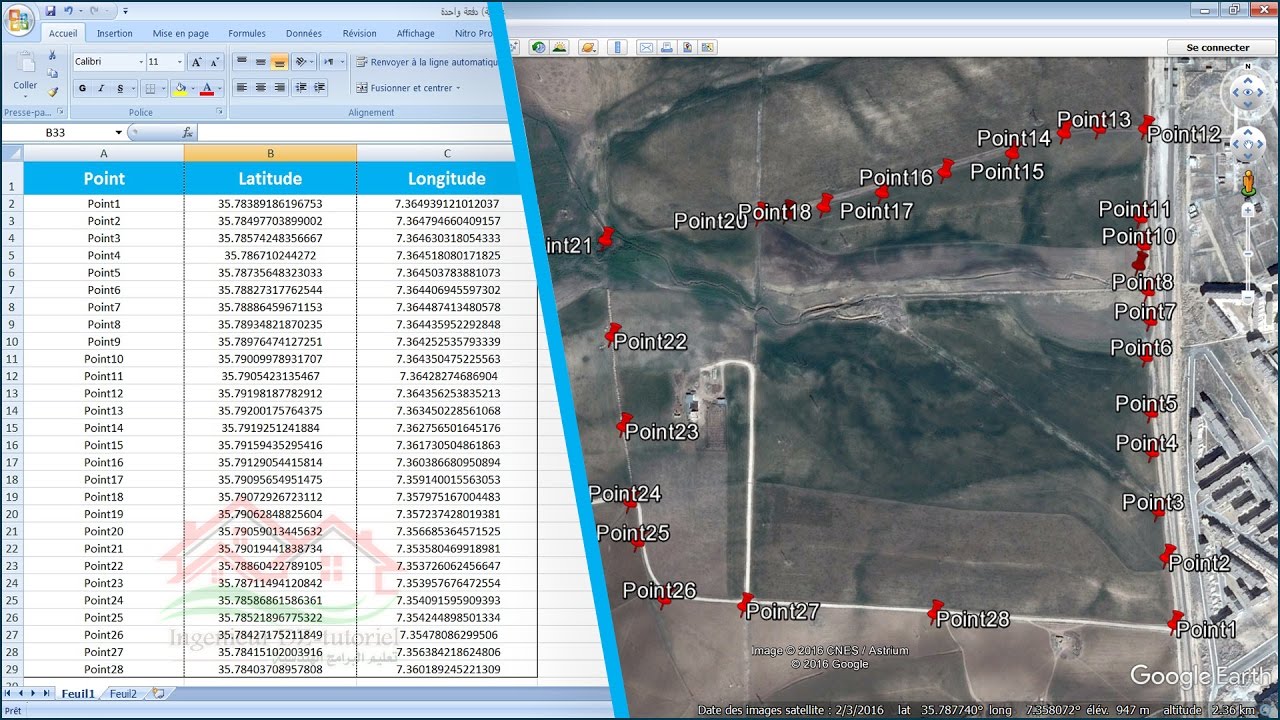Open the Calibri font name dropdown
The height and width of the screenshot is (720, 1280).
click(x=140, y=62)
